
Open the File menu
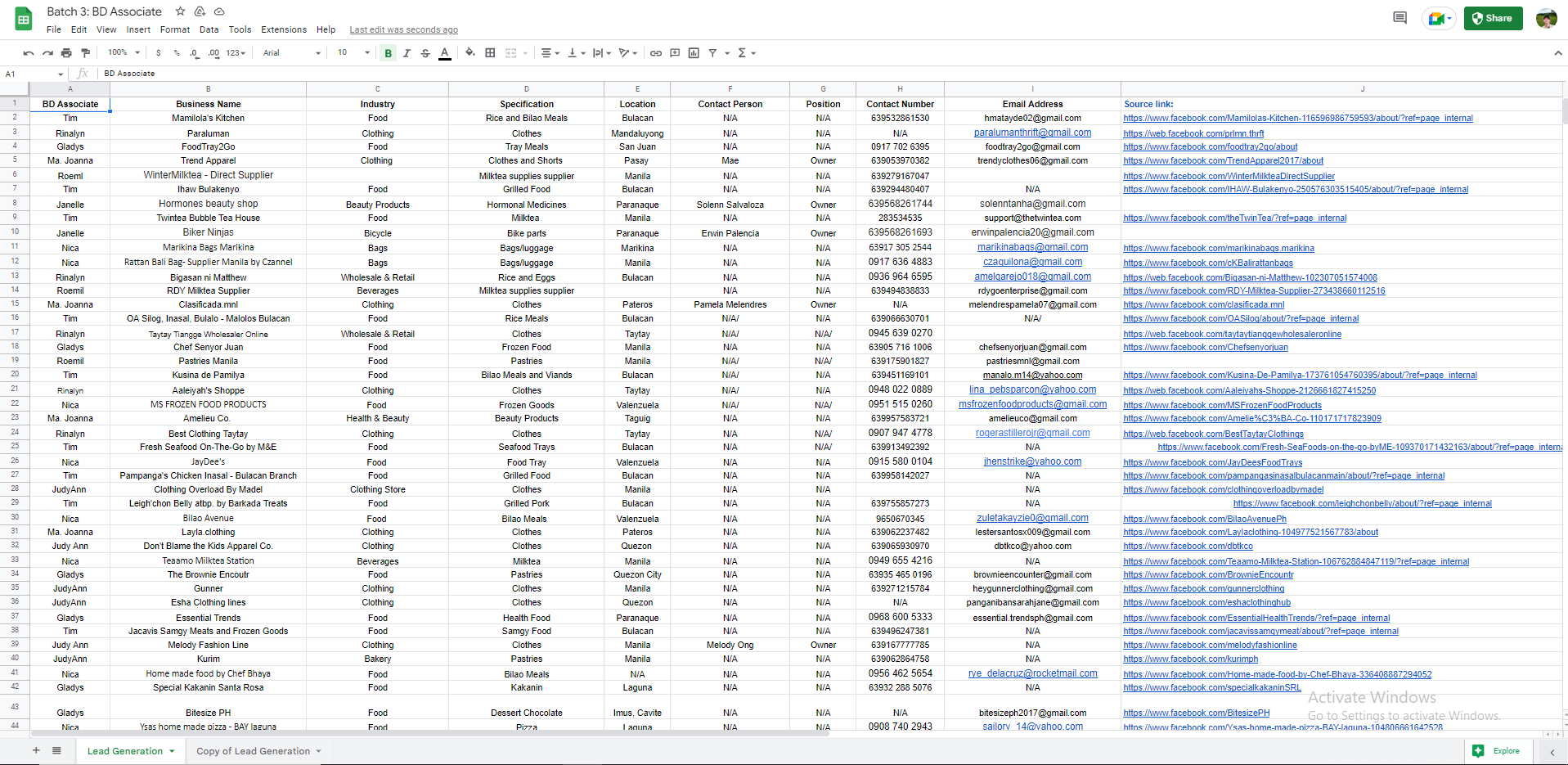click(54, 29)
